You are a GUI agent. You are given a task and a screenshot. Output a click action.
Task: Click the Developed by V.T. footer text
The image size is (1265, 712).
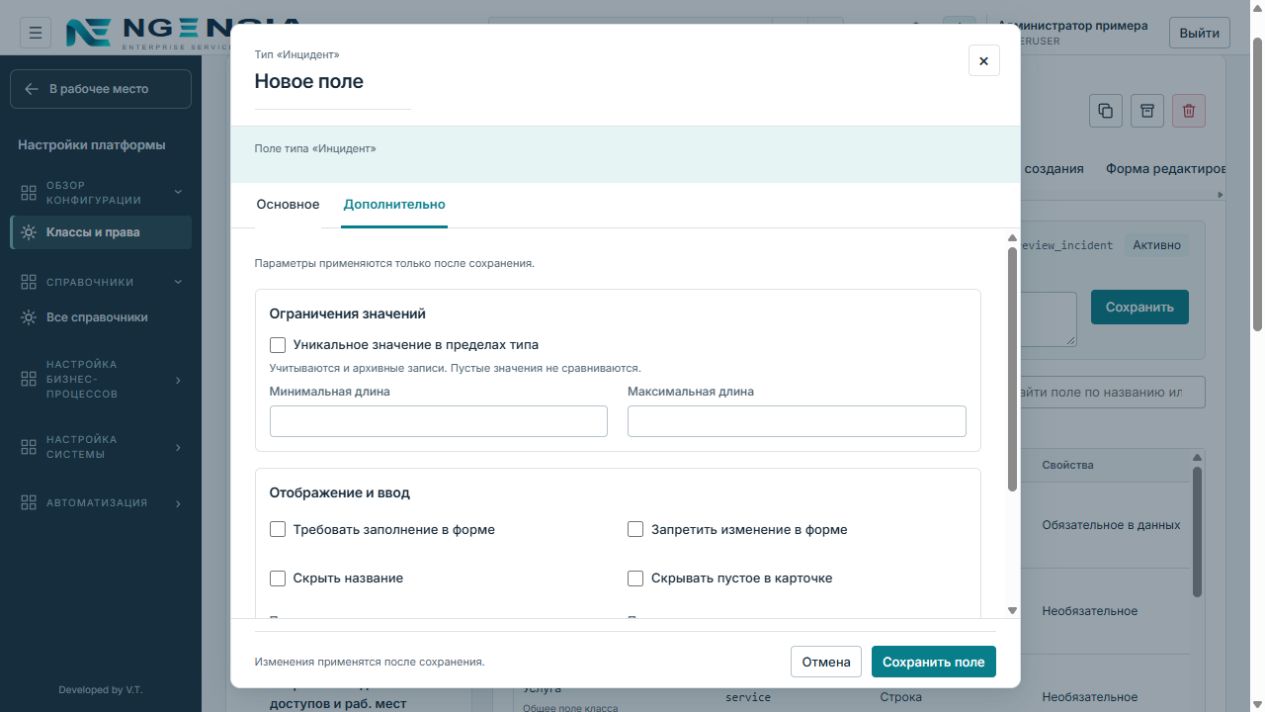pyautogui.click(x=100, y=690)
